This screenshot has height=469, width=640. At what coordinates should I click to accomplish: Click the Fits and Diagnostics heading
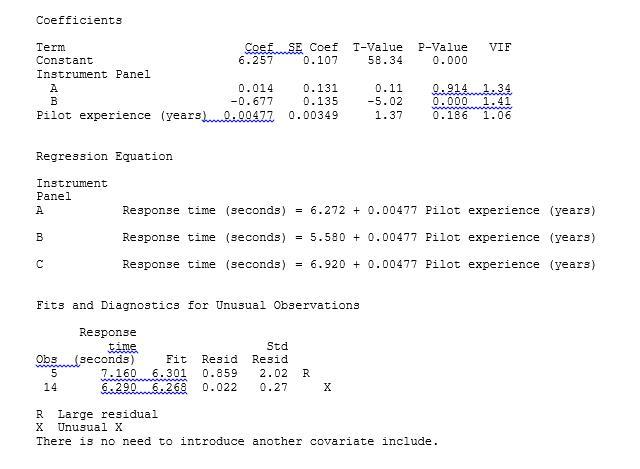198,305
